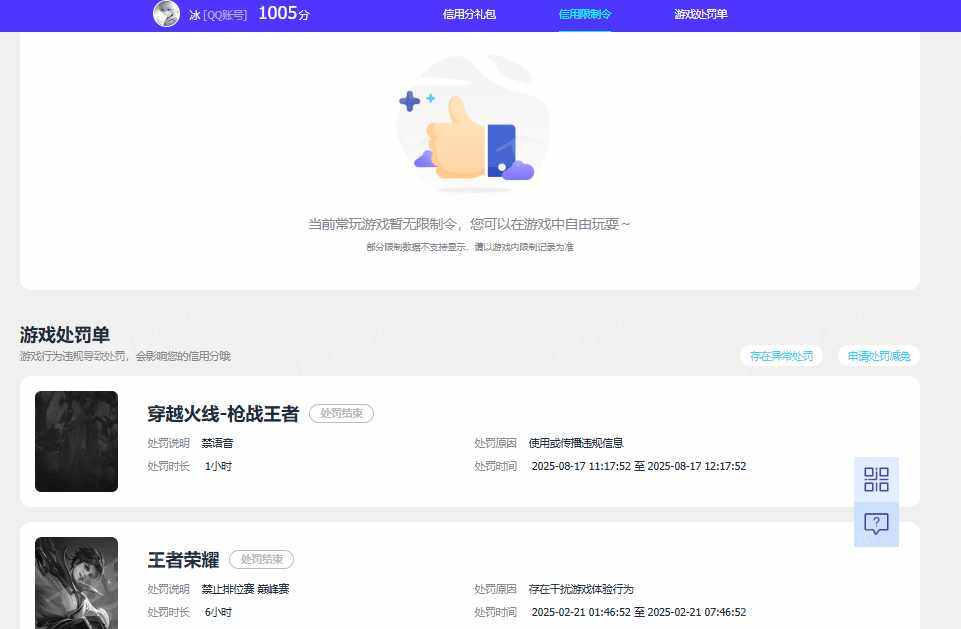Click the thumbs-up empty state illustration

[x=473, y=124]
